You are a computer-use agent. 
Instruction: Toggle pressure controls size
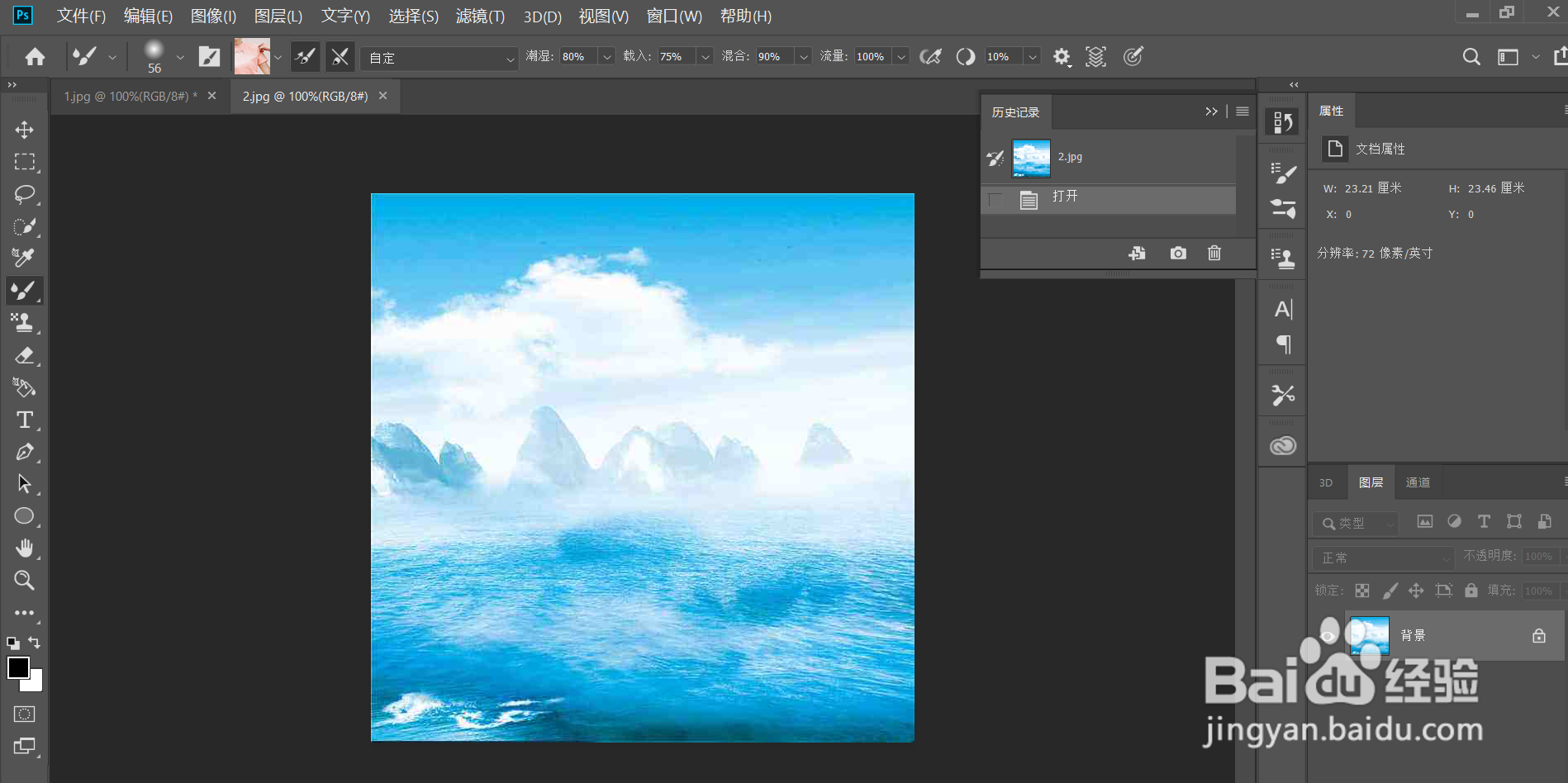pyautogui.click(x=1133, y=56)
